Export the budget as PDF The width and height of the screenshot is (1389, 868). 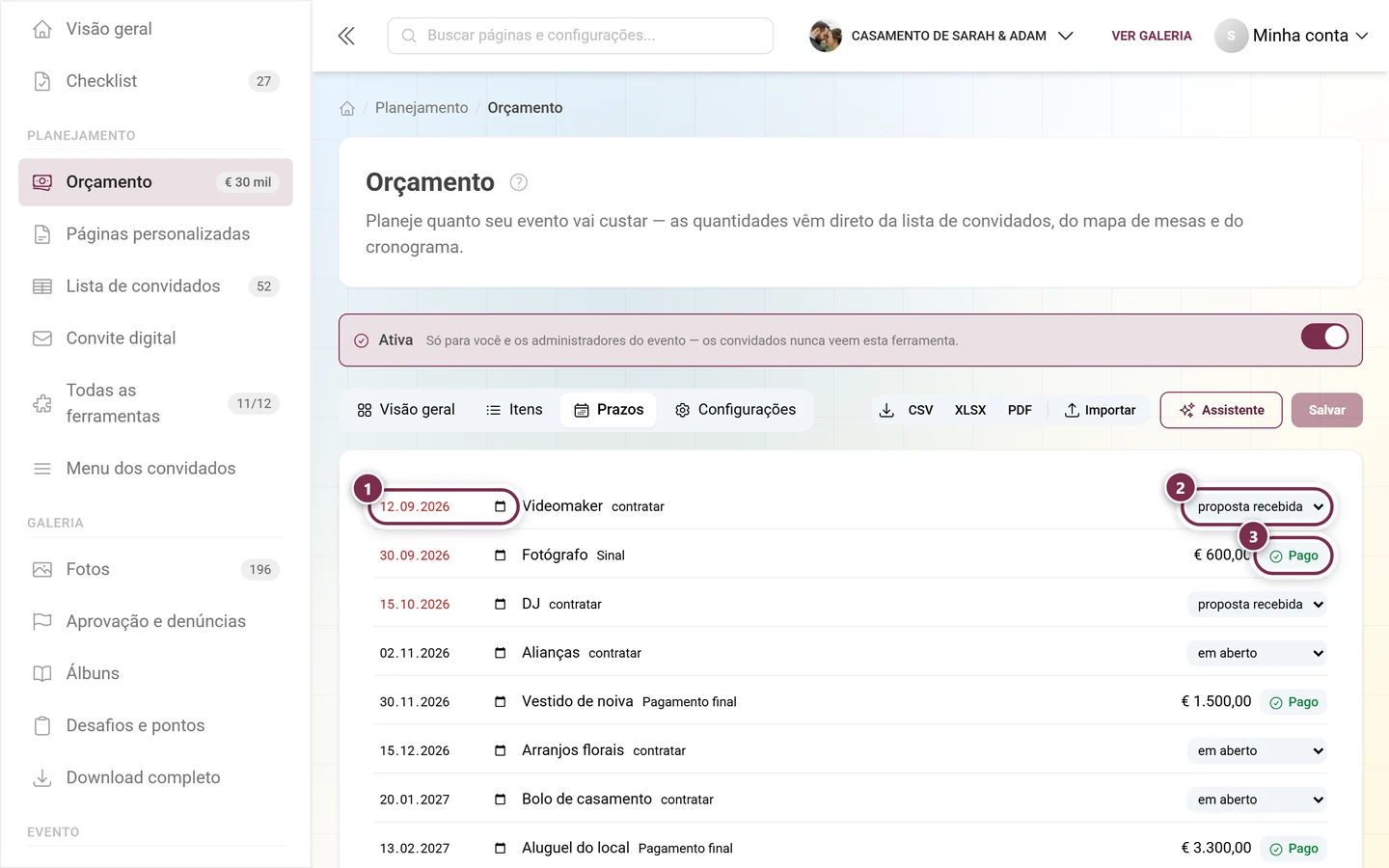tap(1020, 410)
